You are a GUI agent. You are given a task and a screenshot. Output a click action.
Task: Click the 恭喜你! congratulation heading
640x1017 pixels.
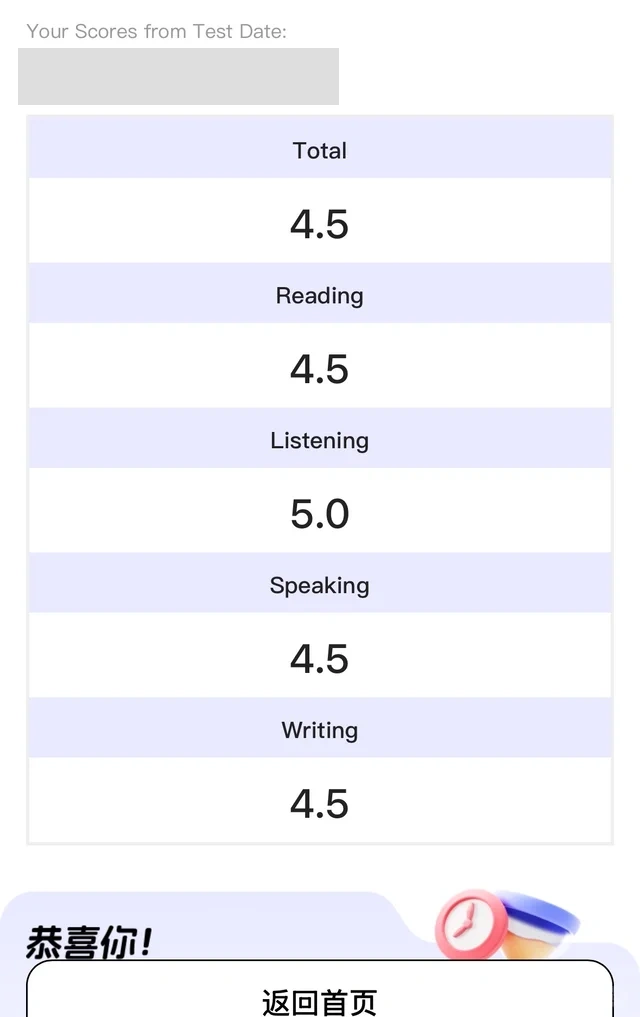(89, 942)
